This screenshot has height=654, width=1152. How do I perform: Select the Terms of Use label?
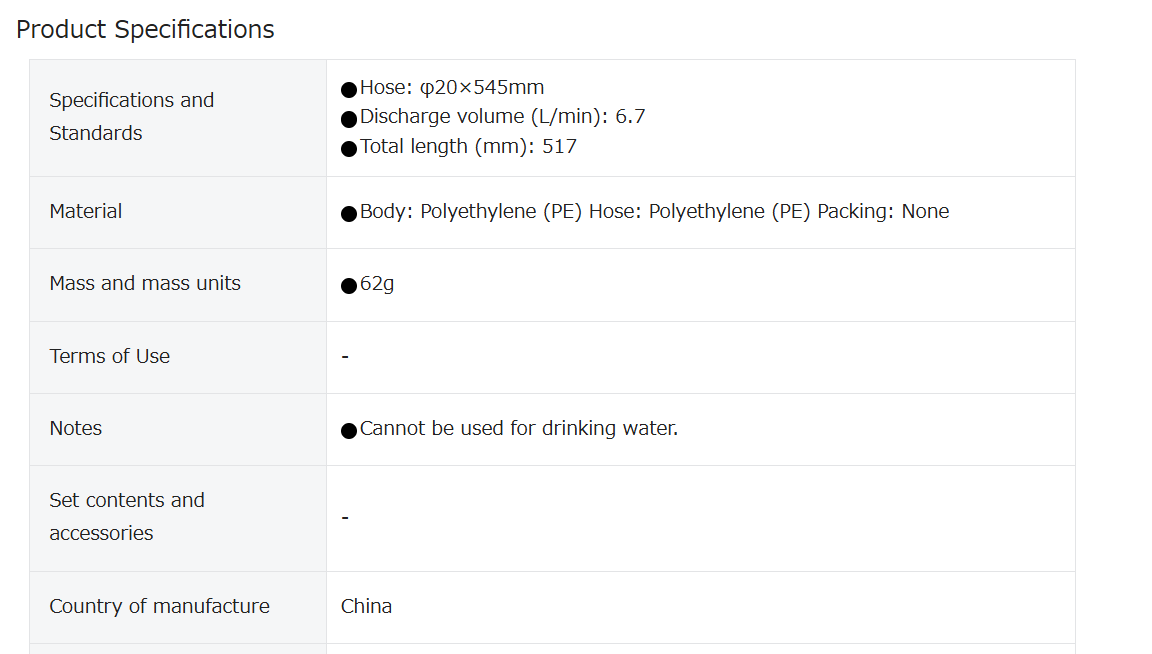109,356
